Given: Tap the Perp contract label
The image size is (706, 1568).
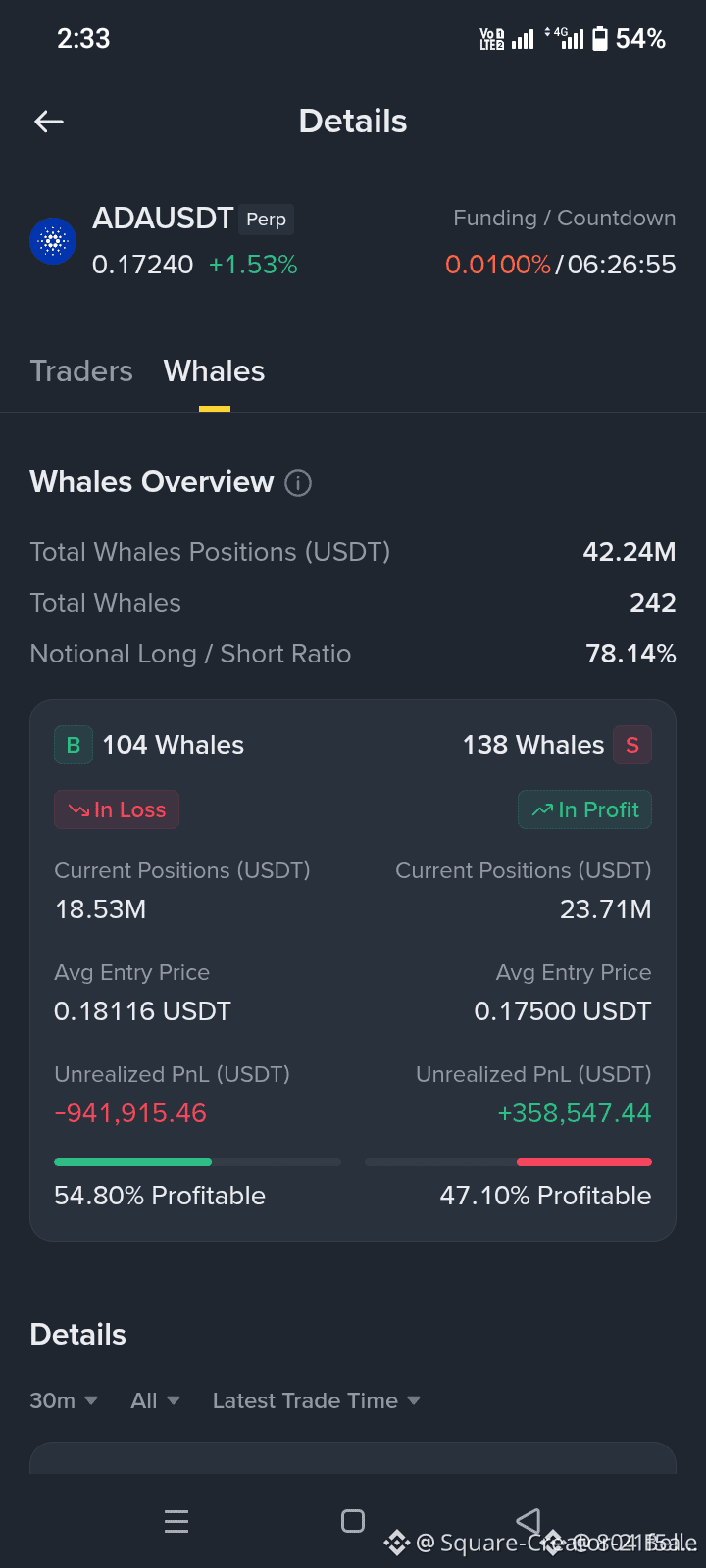Looking at the screenshot, I should click(267, 220).
